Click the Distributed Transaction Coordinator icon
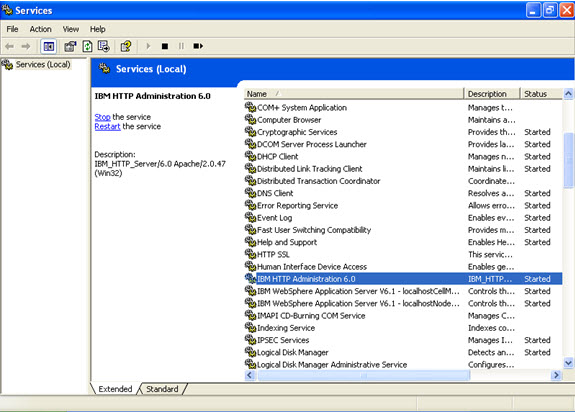The image size is (575, 412). (250, 181)
